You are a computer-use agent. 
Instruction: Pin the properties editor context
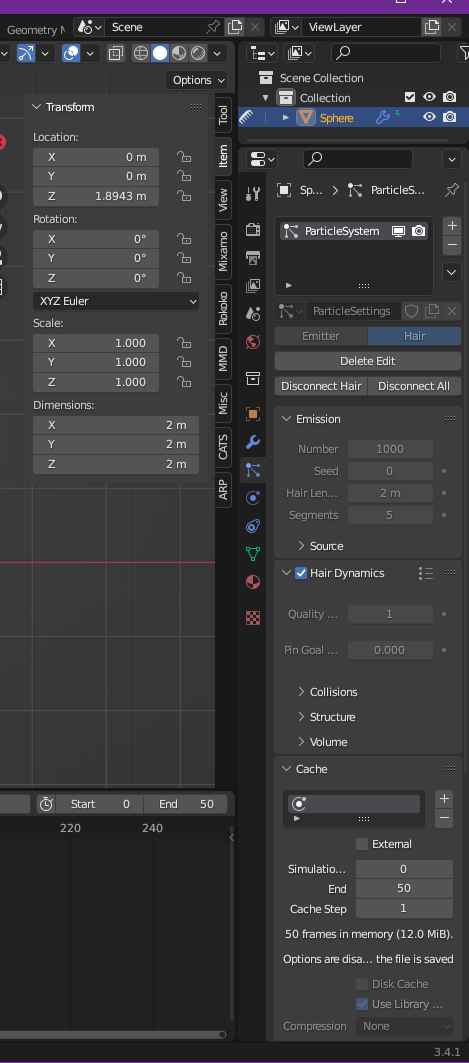click(x=451, y=190)
